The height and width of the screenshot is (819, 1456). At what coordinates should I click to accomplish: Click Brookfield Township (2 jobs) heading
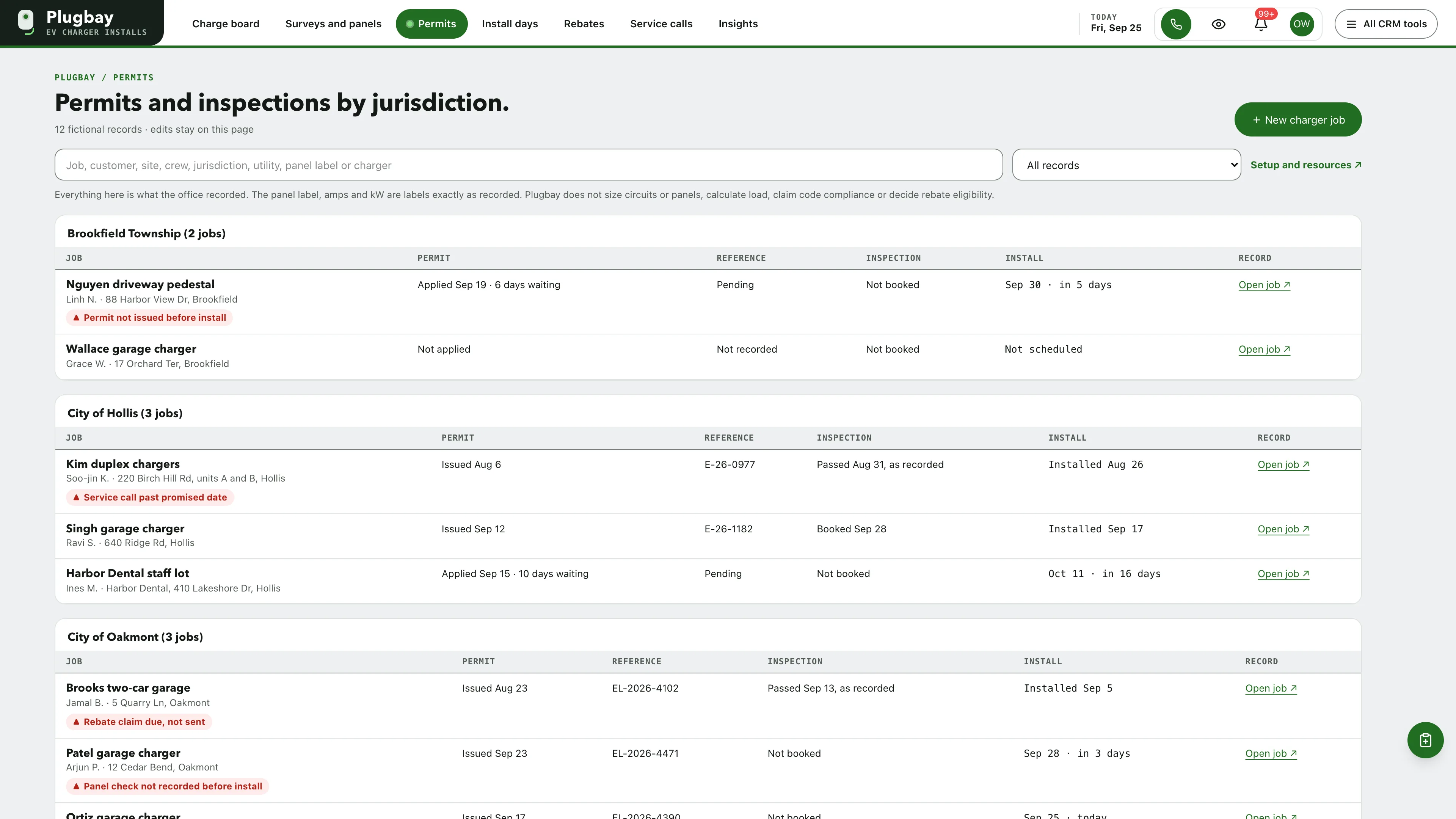pyautogui.click(x=146, y=234)
